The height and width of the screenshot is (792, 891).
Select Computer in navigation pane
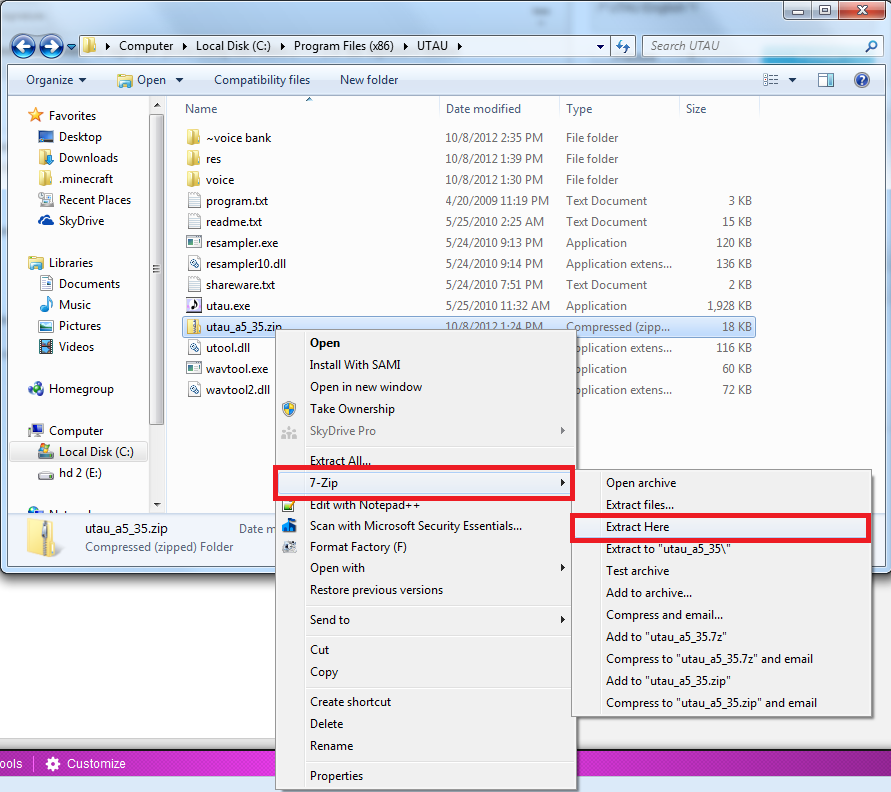pyautogui.click(x=65, y=431)
